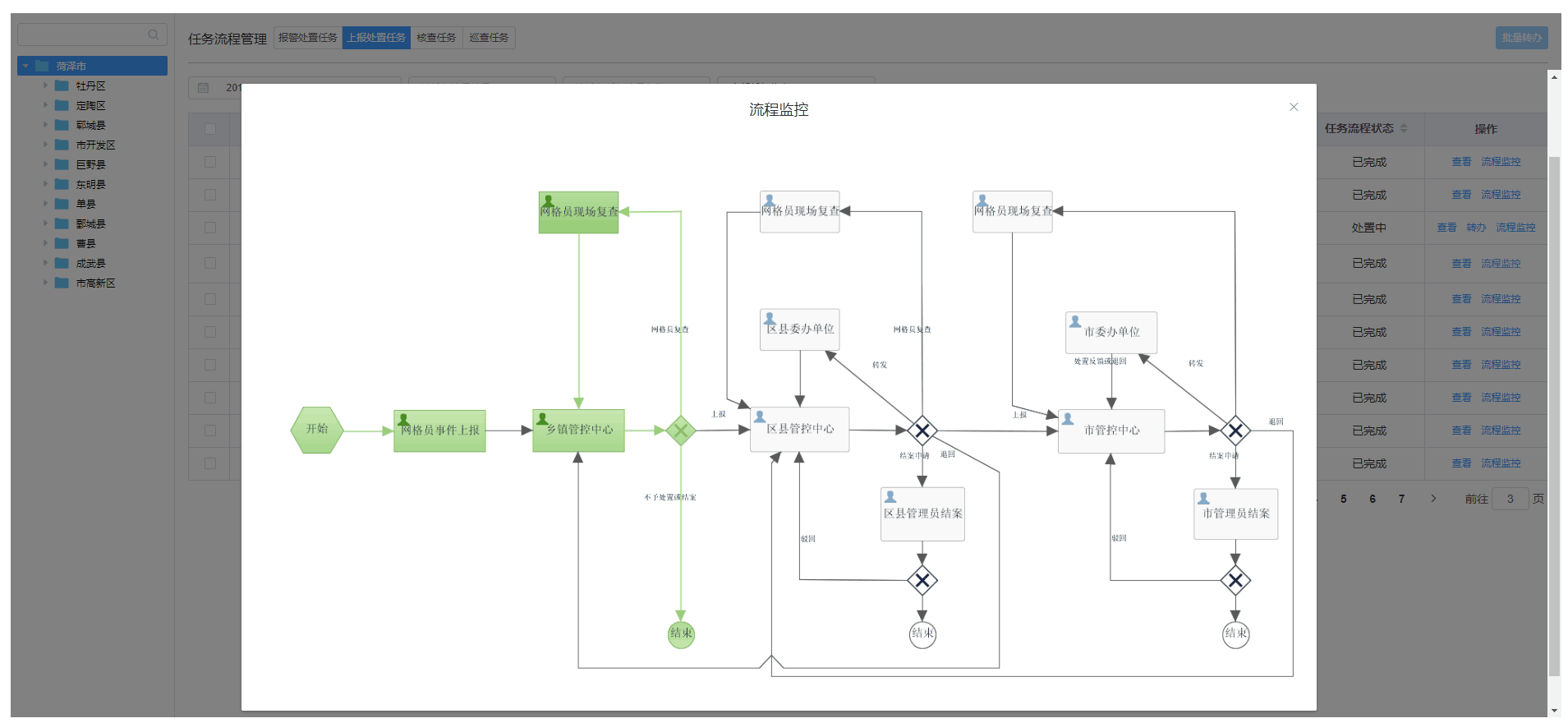Click the scrollbar down arrow
Viewport: 1568px width, 723px height.
[x=1554, y=711]
